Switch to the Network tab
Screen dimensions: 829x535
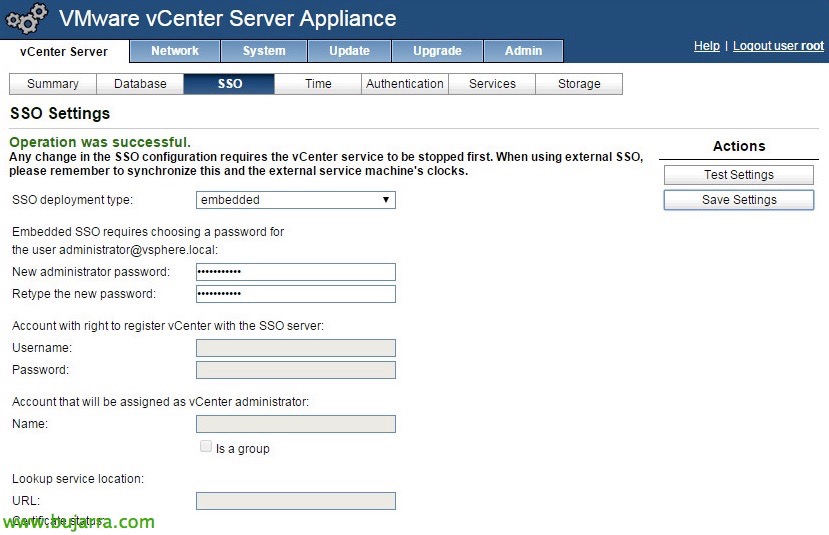(x=175, y=51)
